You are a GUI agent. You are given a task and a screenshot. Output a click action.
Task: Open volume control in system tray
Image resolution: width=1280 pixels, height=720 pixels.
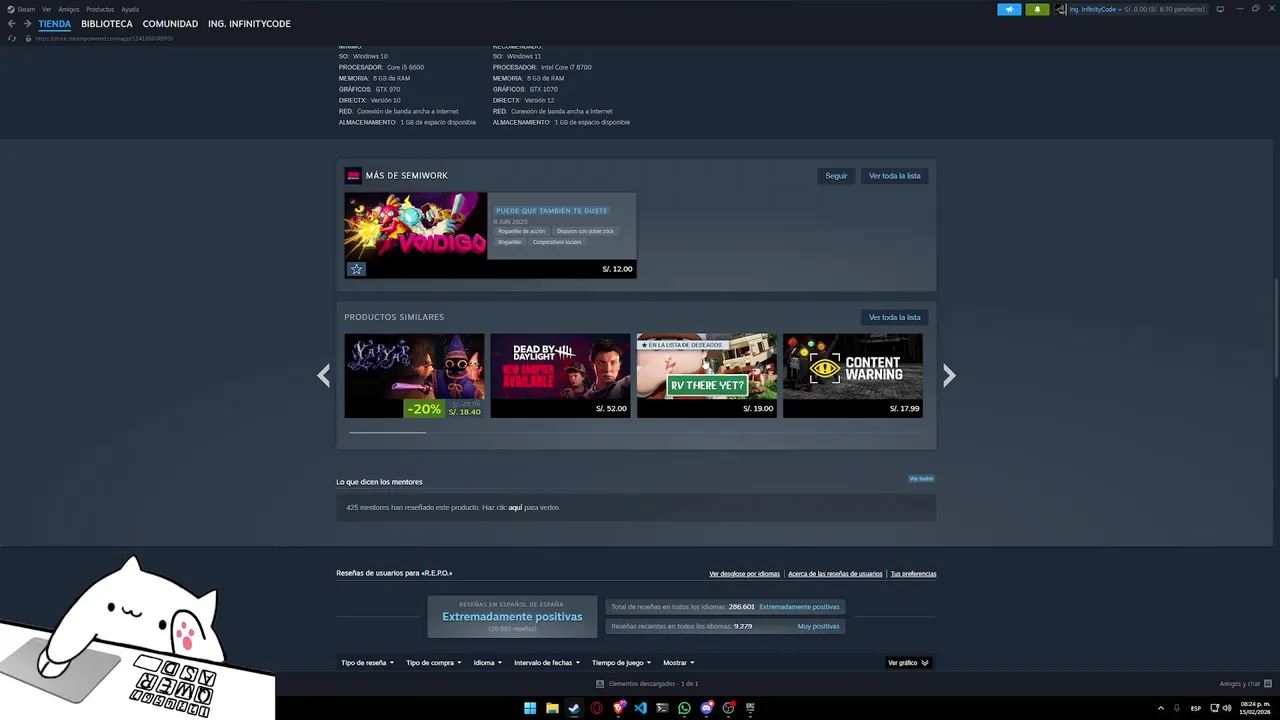(x=1227, y=708)
